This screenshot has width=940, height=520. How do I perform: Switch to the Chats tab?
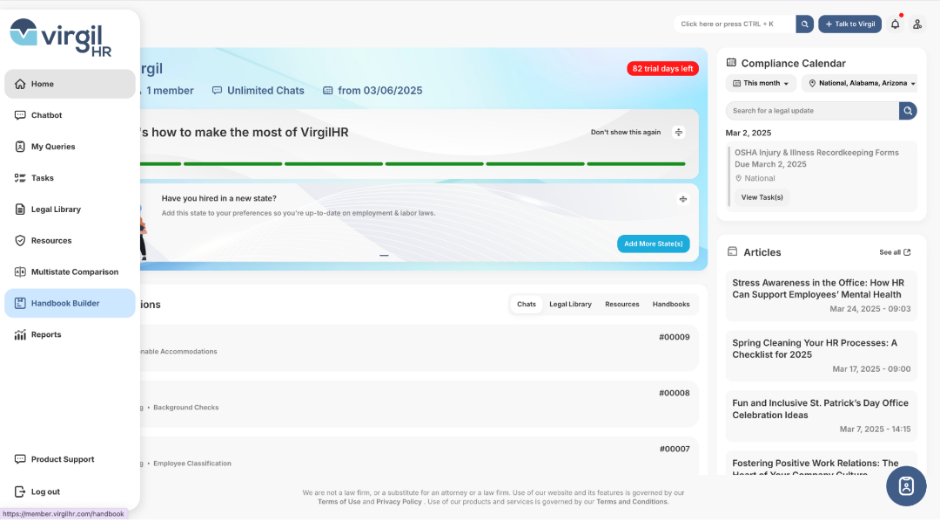pyautogui.click(x=526, y=304)
